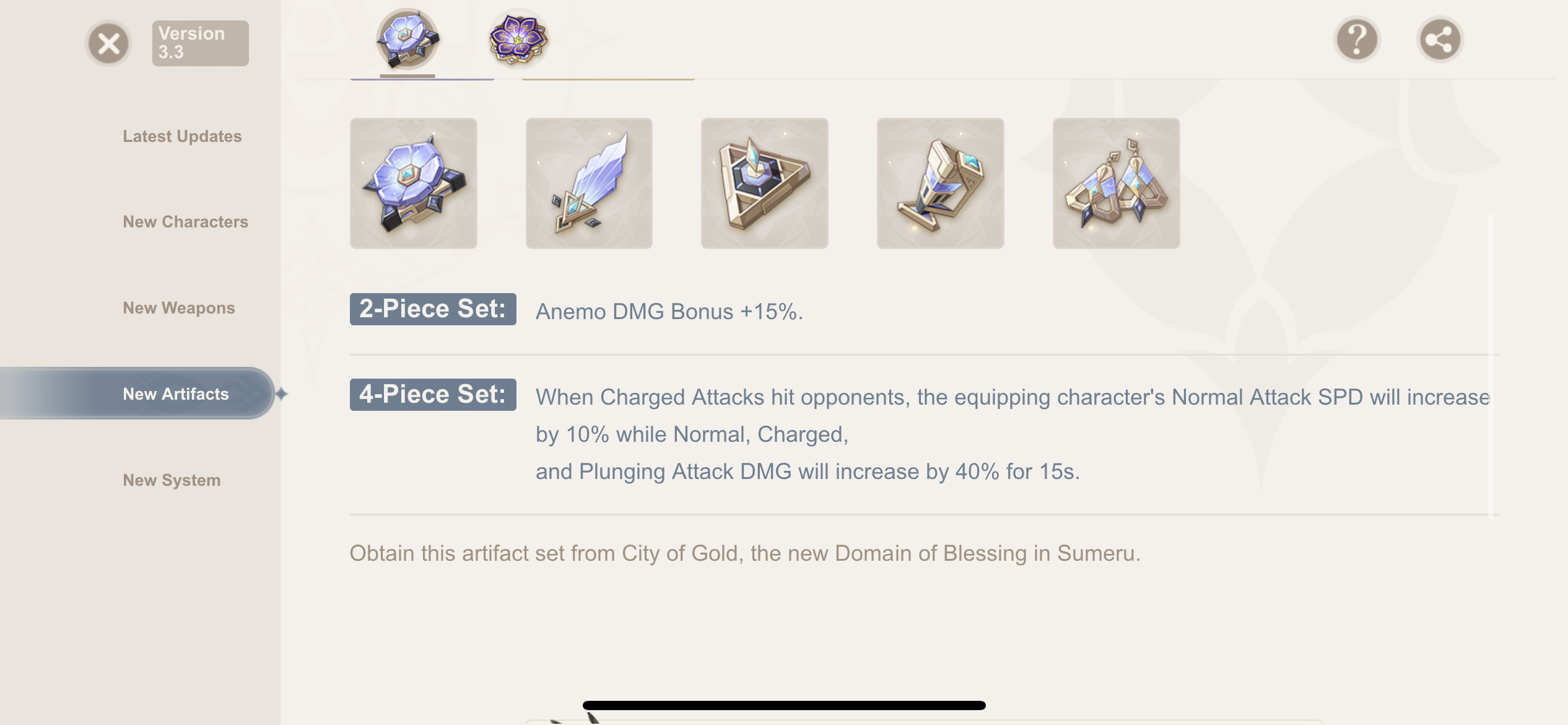
Task: Click the Version 3.3 label
Action: 200,42
